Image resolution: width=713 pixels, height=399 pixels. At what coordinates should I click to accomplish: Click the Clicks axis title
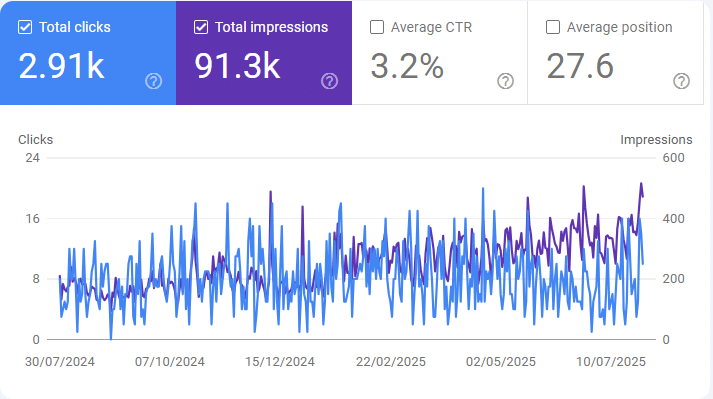35,140
